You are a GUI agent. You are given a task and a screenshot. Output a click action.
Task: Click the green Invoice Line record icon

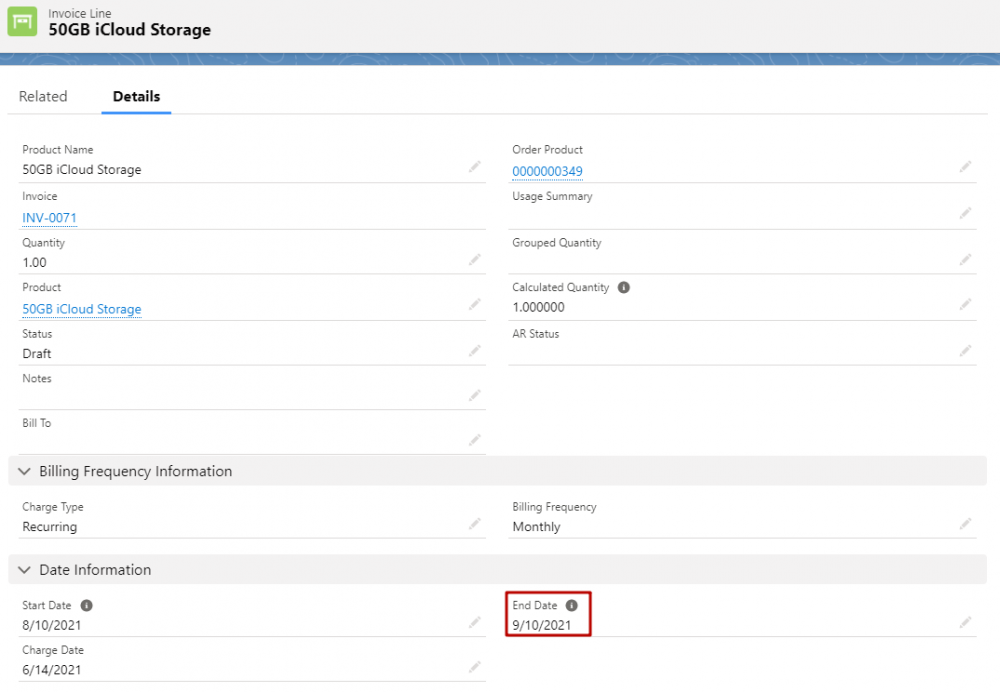(x=22, y=22)
